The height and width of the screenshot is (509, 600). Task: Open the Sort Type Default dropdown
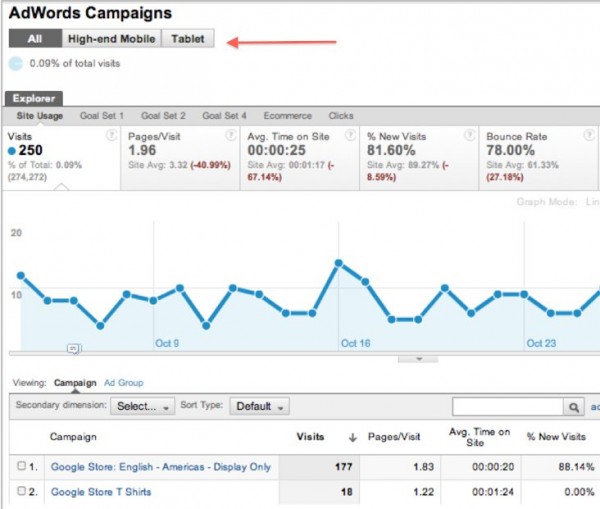point(259,406)
